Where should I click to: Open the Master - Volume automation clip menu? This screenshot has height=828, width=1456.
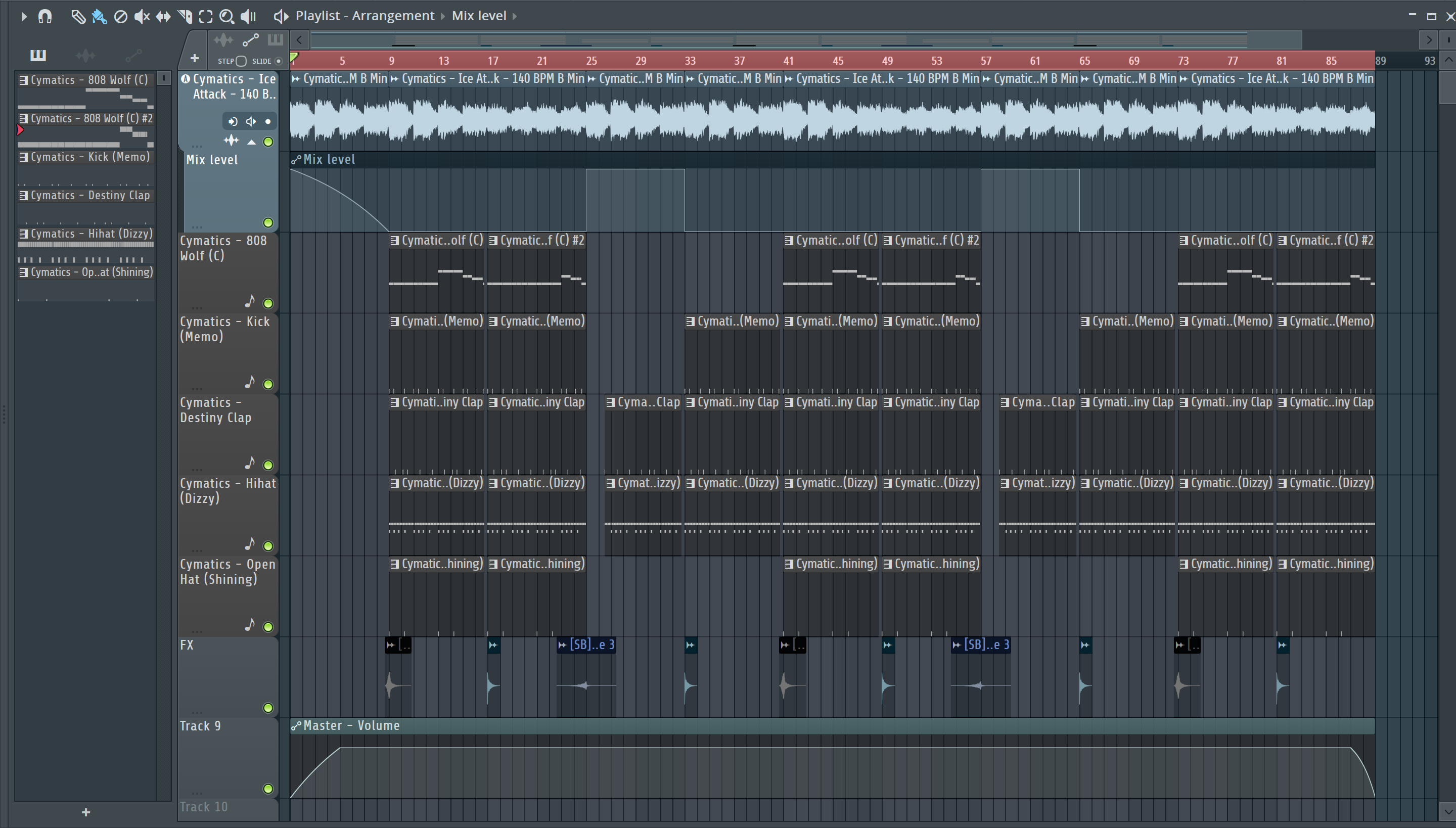click(x=296, y=726)
